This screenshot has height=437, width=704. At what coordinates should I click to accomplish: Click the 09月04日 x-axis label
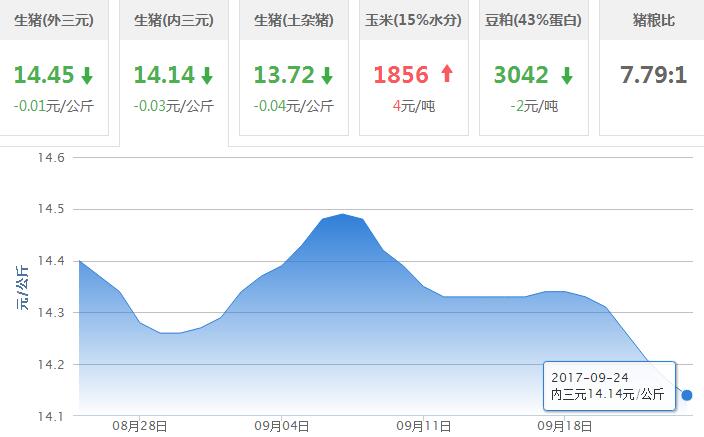(283, 426)
